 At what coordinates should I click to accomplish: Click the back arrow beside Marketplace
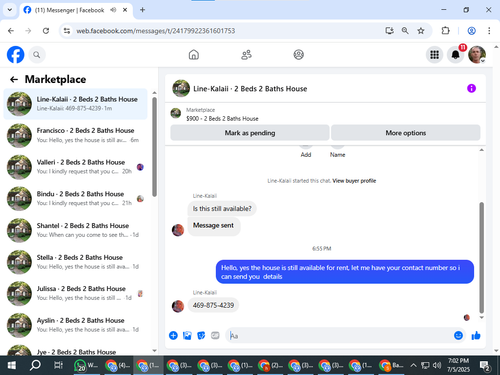(x=14, y=79)
